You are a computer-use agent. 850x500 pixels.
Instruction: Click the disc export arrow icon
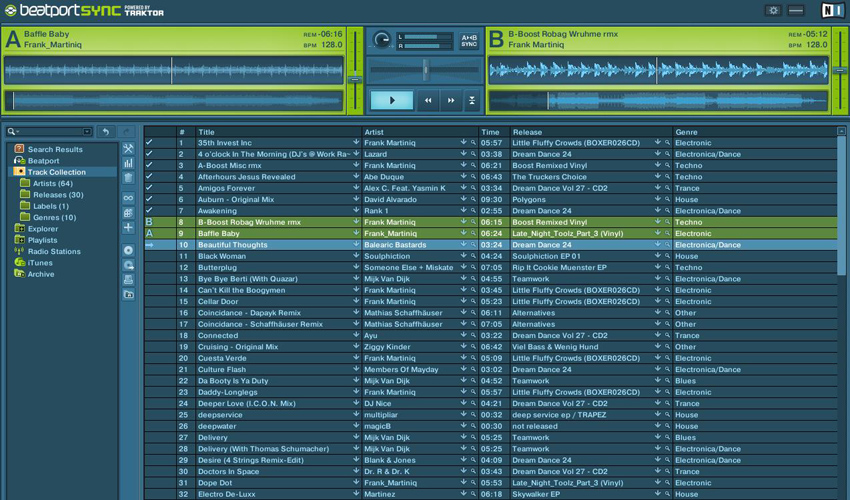click(128, 265)
